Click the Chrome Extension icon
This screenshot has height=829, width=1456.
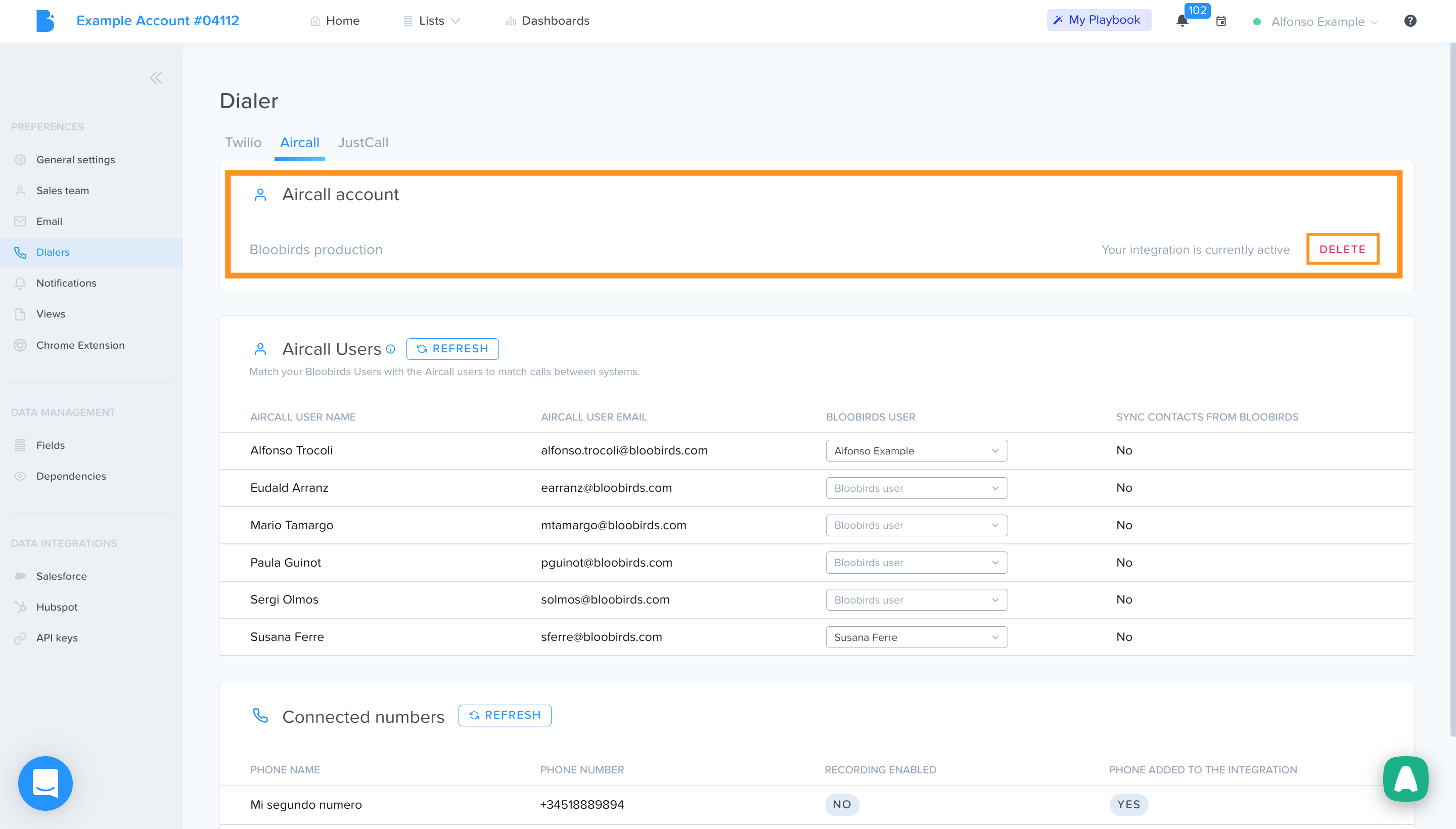[21, 345]
